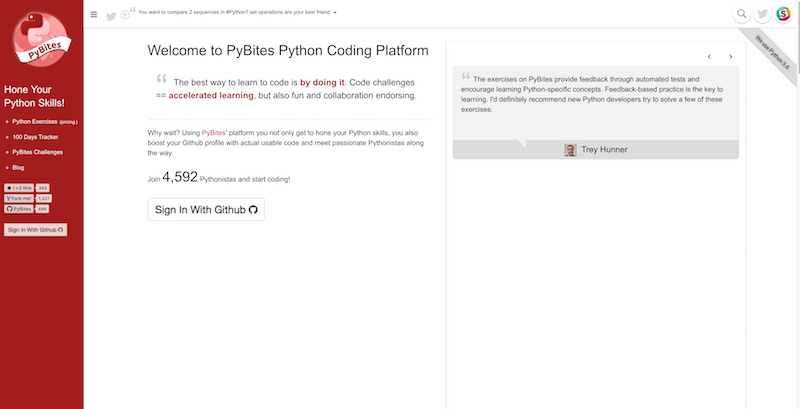This screenshot has width=800, height=409.
Task: Click the Twitter round button at top right
Action: pos(763,14)
